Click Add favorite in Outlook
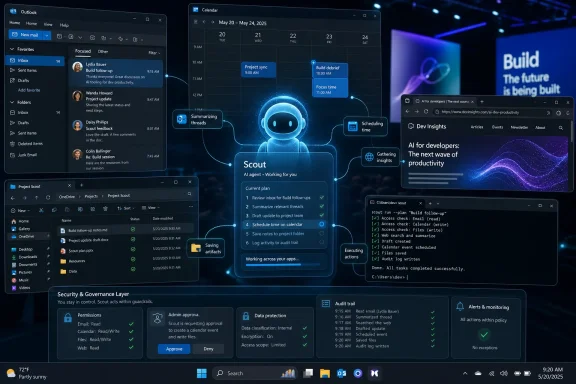The width and height of the screenshot is (576, 384). tap(29, 90)
